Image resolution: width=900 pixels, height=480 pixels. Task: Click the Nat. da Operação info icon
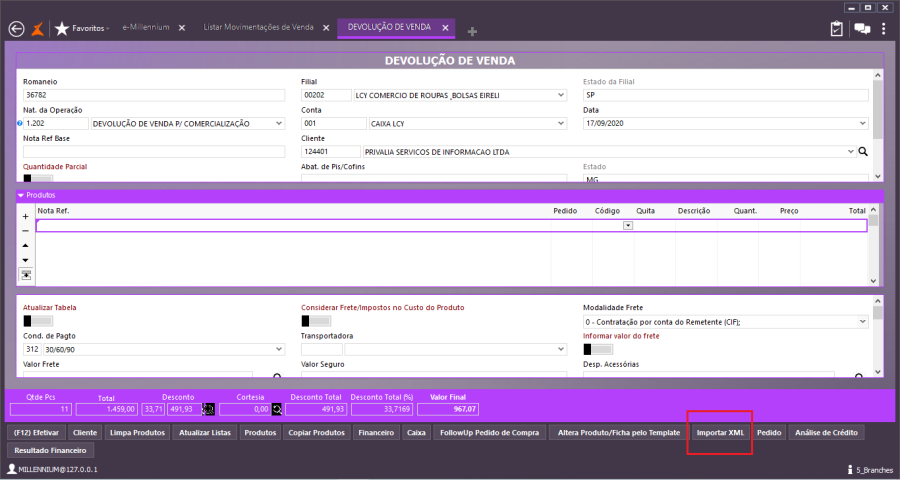click(x=20, y=123)
